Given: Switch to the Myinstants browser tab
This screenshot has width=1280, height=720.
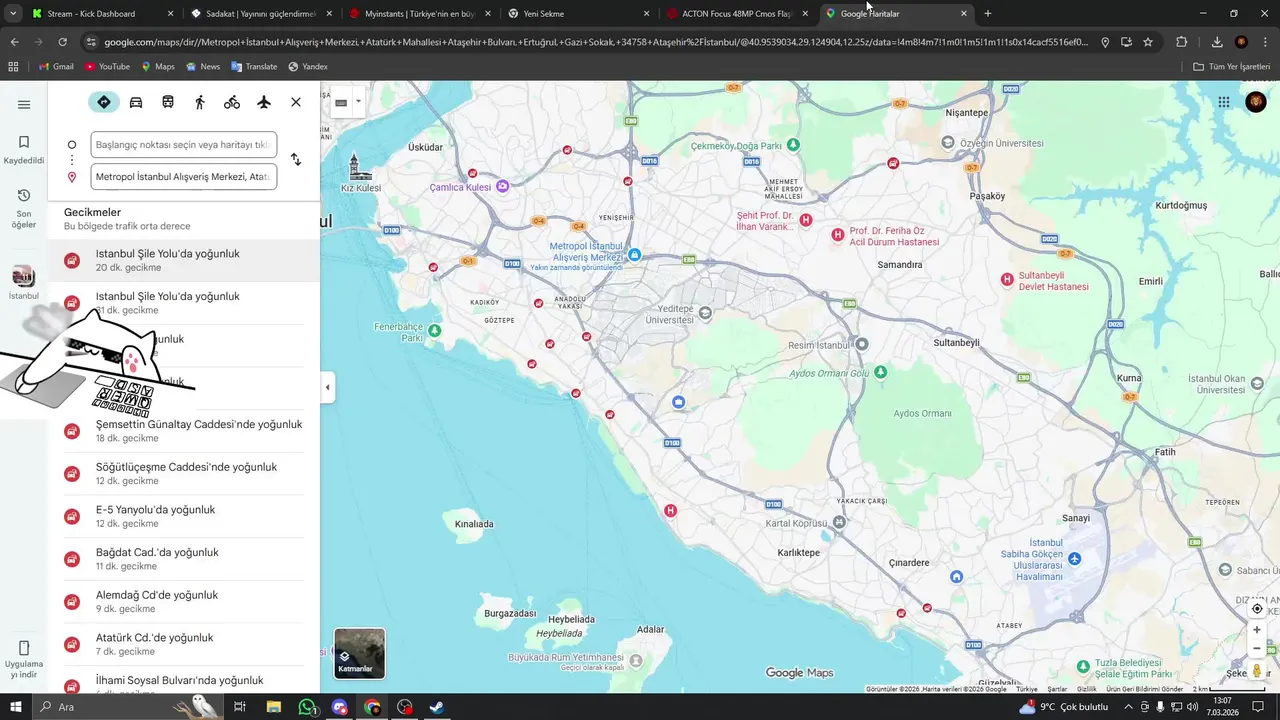Looking at the screenshot, I should tap(418, 14).
